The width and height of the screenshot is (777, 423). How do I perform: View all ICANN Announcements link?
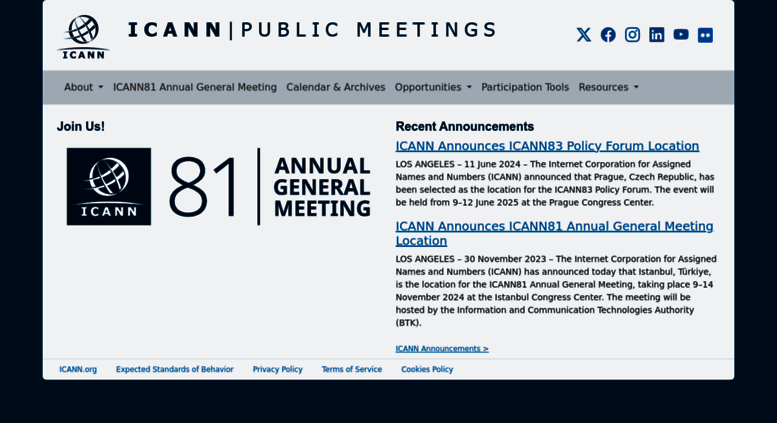442,349
